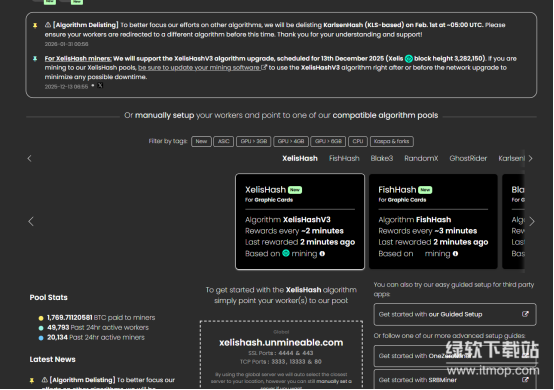Toggle the Kaspa & forks tag filter
This screenshot has height=390, width=554.
pyautogui.click(x=391, y=141)
